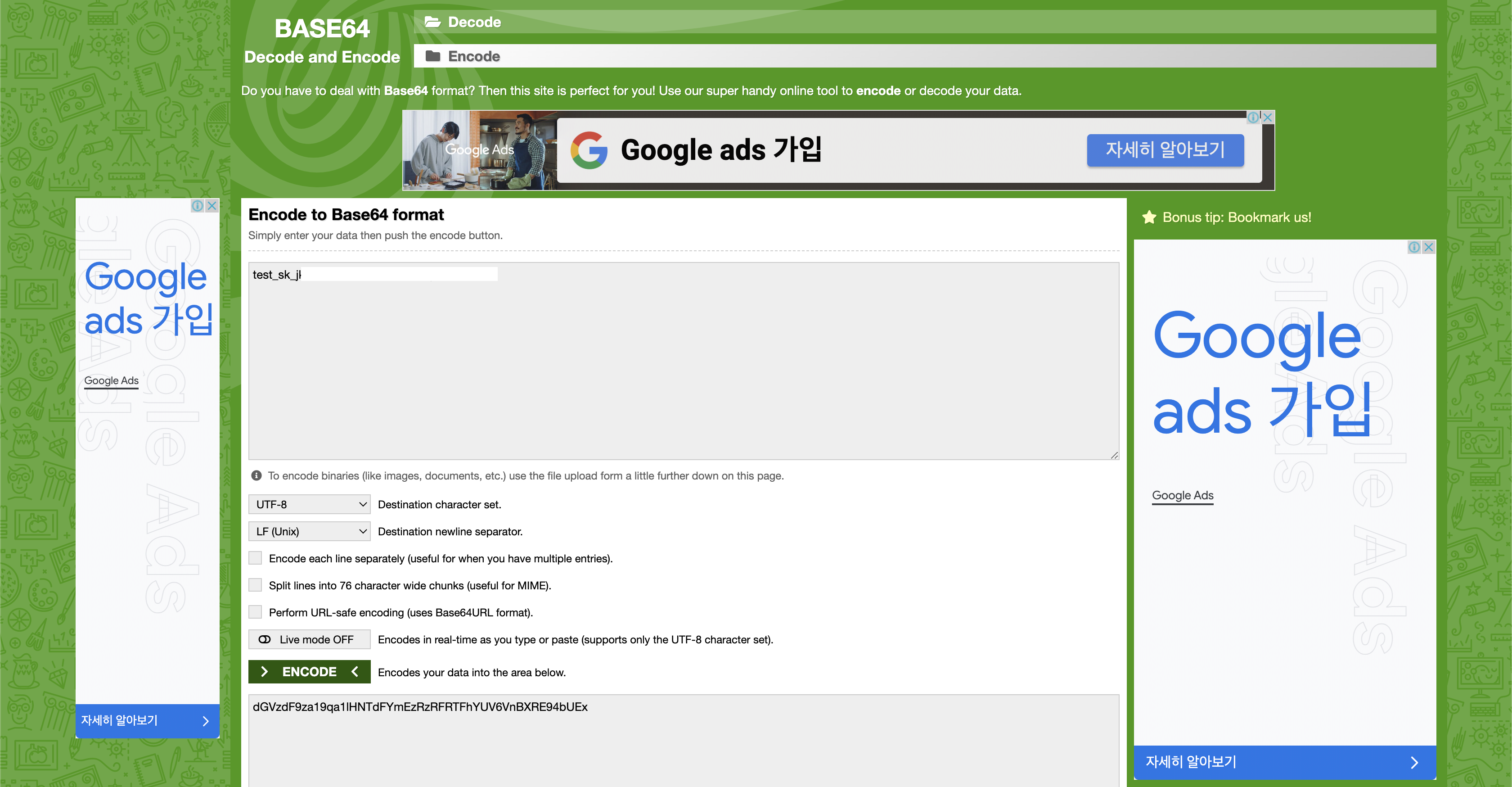1512x787 pixels.
Task: Click inside the encoded output text area
Action: (x=684, y=741)
